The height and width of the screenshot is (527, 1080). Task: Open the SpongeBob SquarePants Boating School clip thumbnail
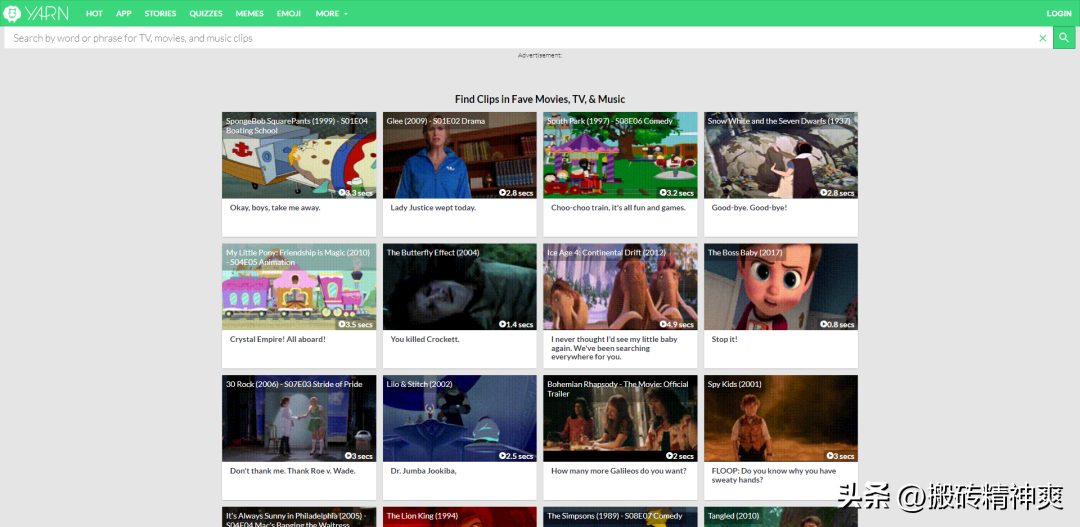tap(299, 155)
